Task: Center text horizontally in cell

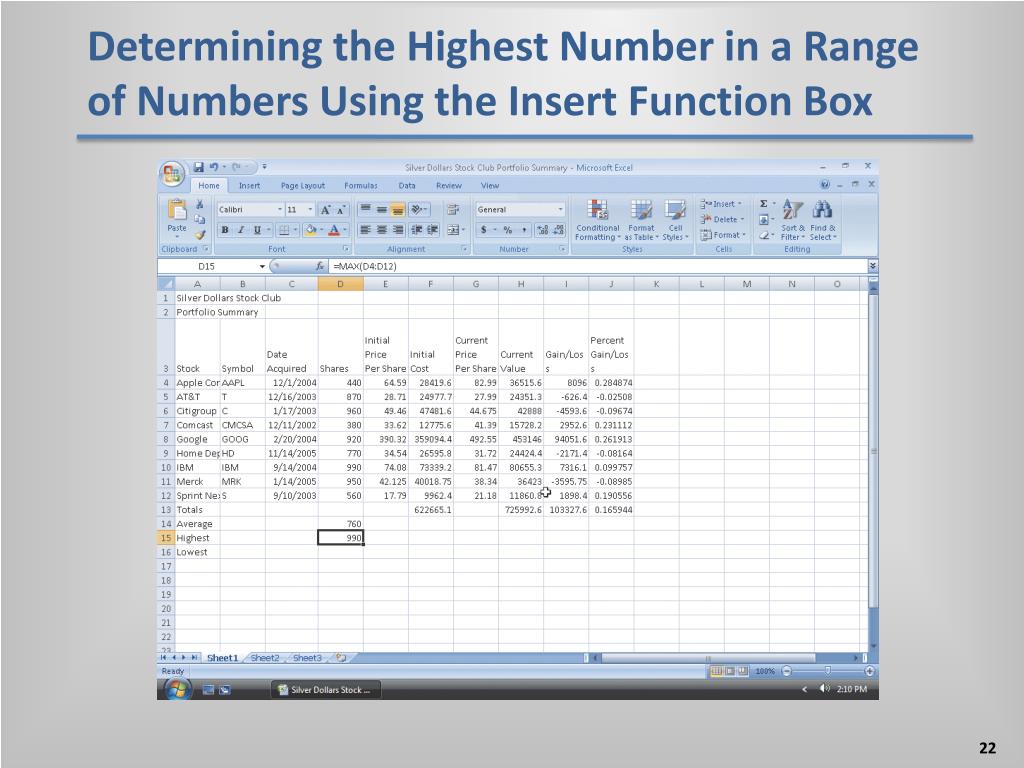Action: tap(381, 230)
